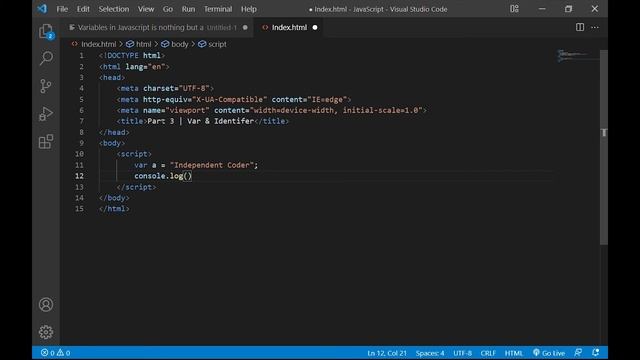Open the Edit menu

tap(83, 9)
